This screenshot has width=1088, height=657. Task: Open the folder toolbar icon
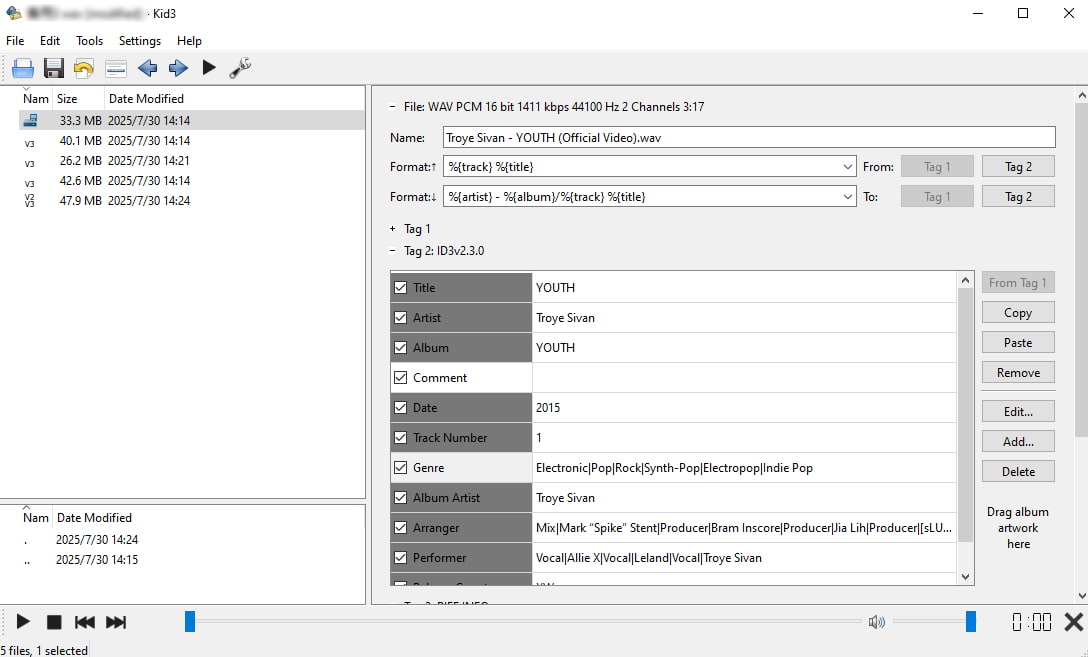point(23,68)
